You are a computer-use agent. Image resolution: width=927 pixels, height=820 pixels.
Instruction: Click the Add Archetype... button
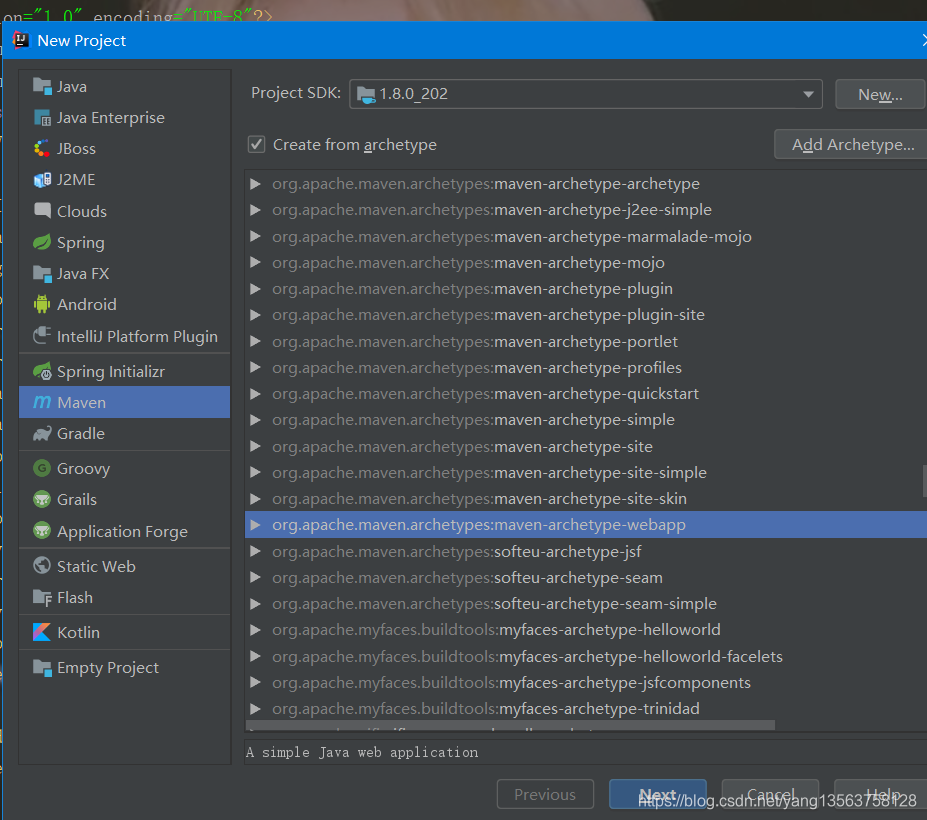click(x=853, y=144)
